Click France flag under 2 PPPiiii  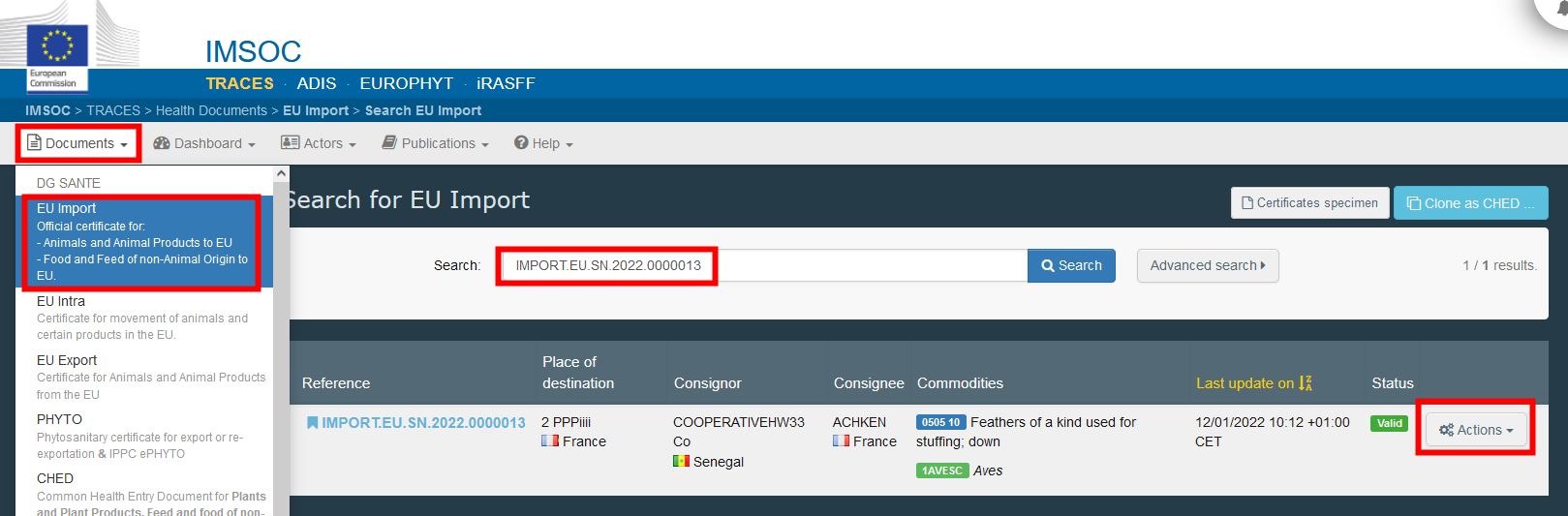(x=550, y=440)
